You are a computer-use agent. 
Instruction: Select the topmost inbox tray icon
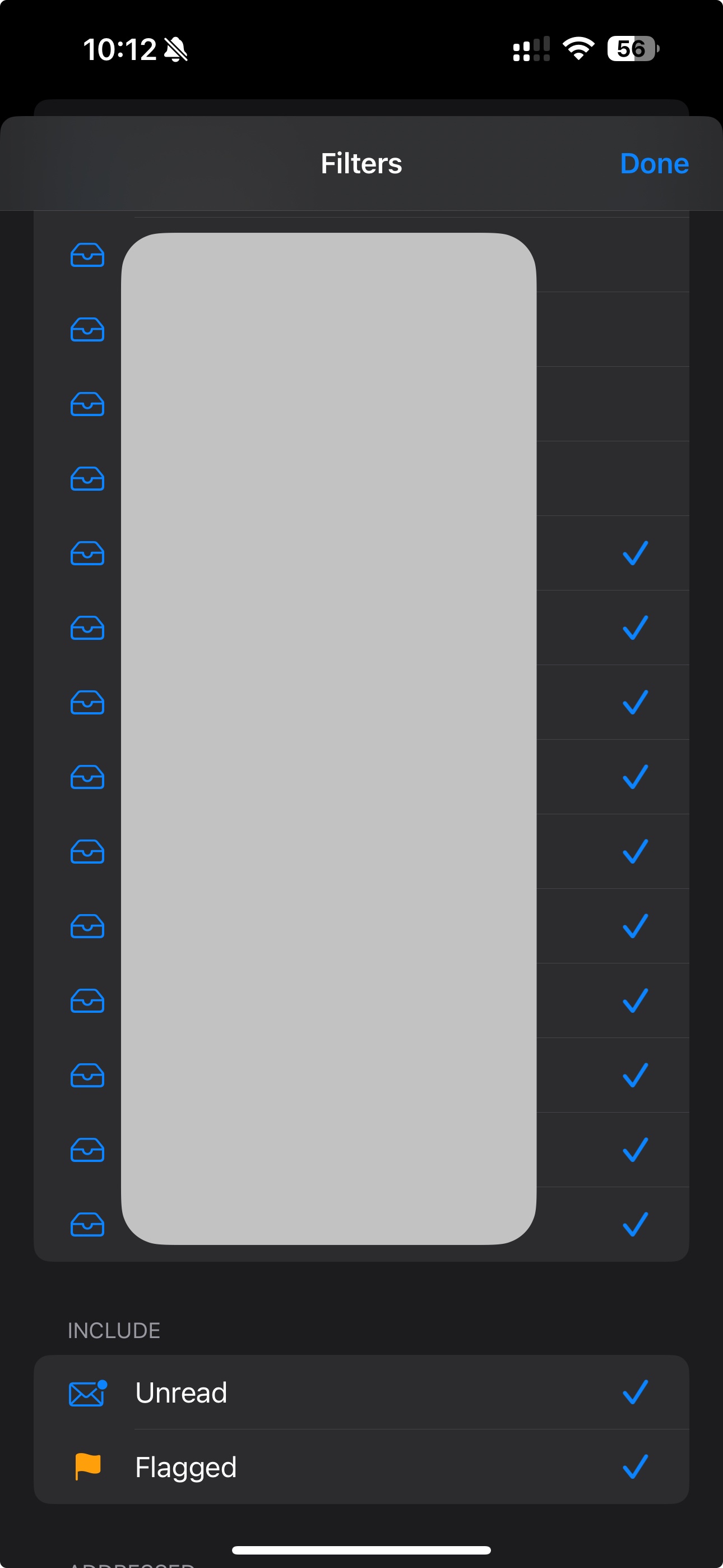click(87, 255)
